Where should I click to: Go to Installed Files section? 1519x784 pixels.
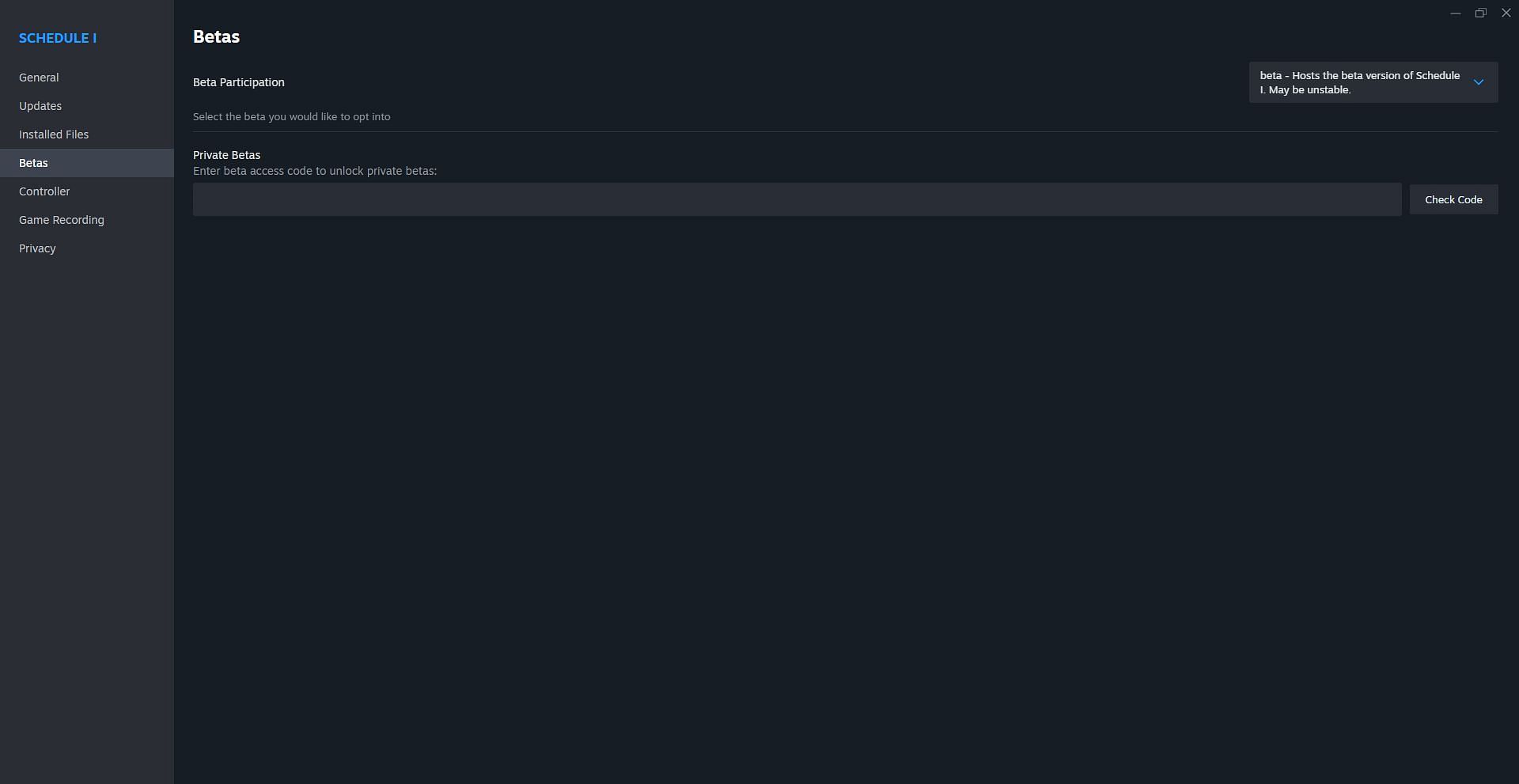pyautogui.click(x=86, y=134)
